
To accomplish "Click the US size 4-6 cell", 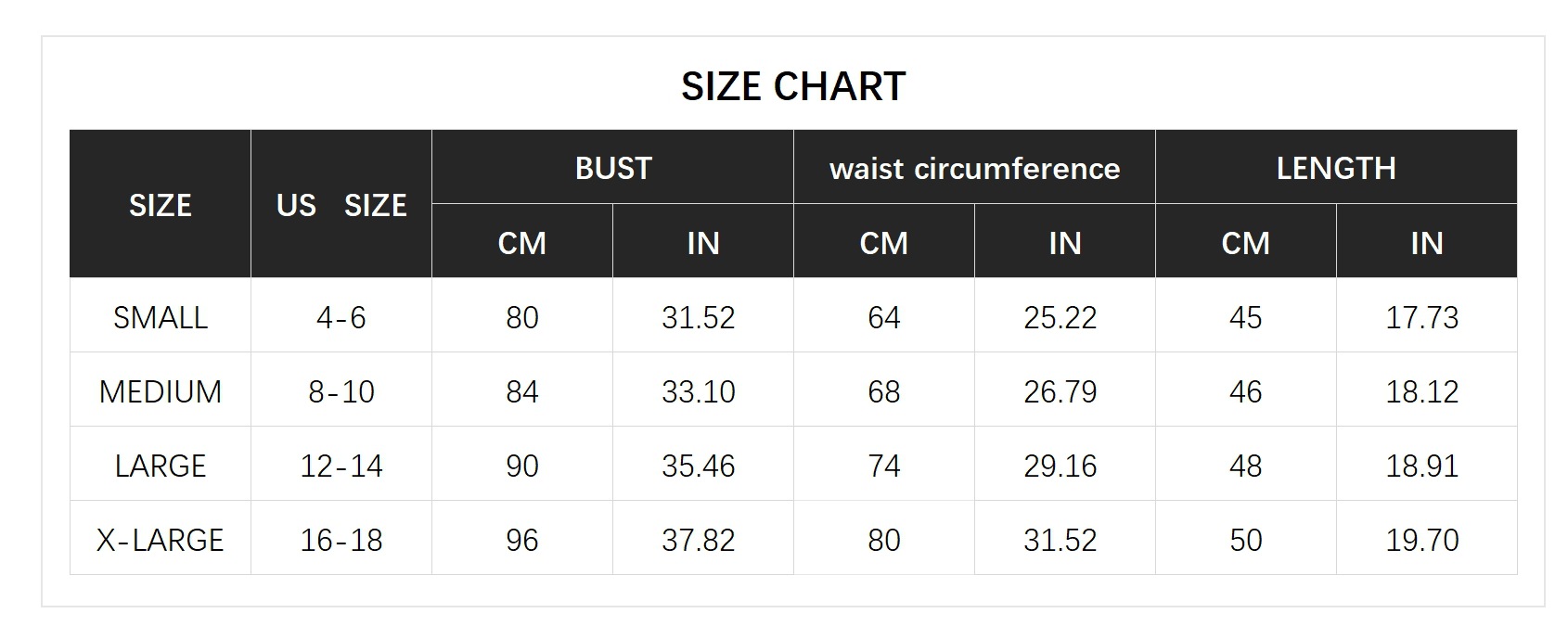I will (x=341, y=316).
